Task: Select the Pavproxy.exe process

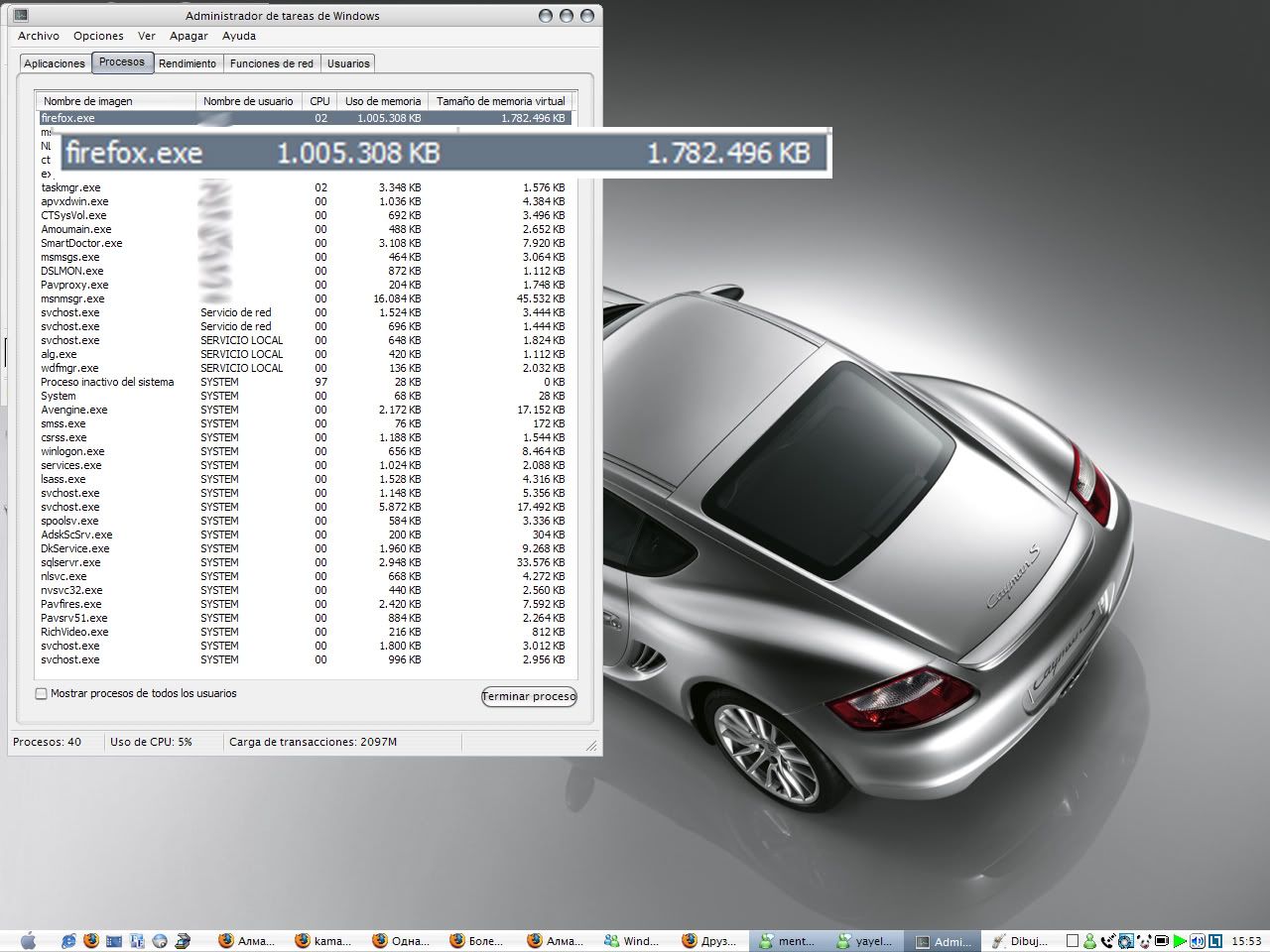Action: tap(304, 285)
